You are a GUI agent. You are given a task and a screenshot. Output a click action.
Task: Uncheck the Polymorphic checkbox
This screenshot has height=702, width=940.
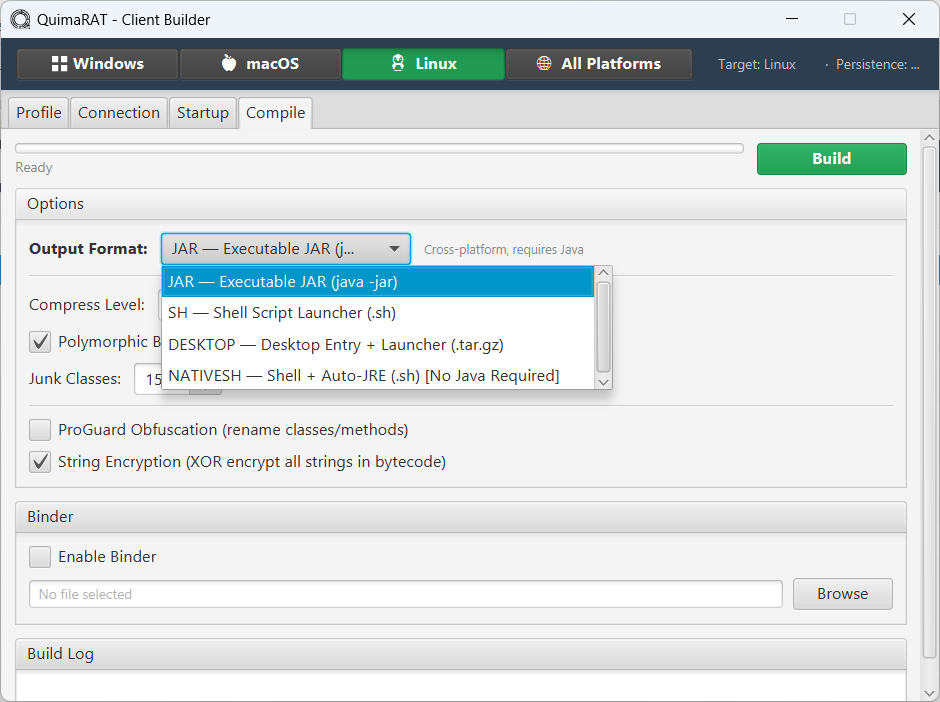coord(40,342)
